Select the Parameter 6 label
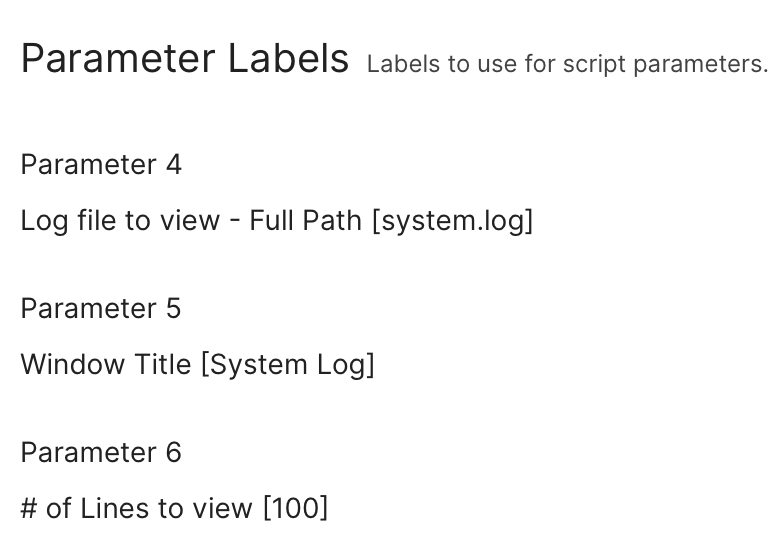The height and width of the screenshot is (552, 774). pos(101,453)
